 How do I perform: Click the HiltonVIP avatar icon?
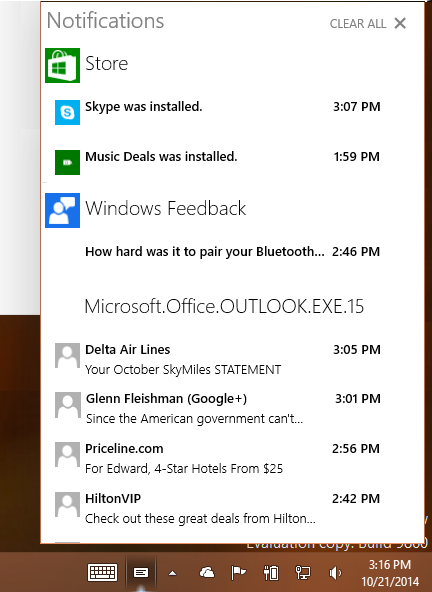[x=67, y=504]
